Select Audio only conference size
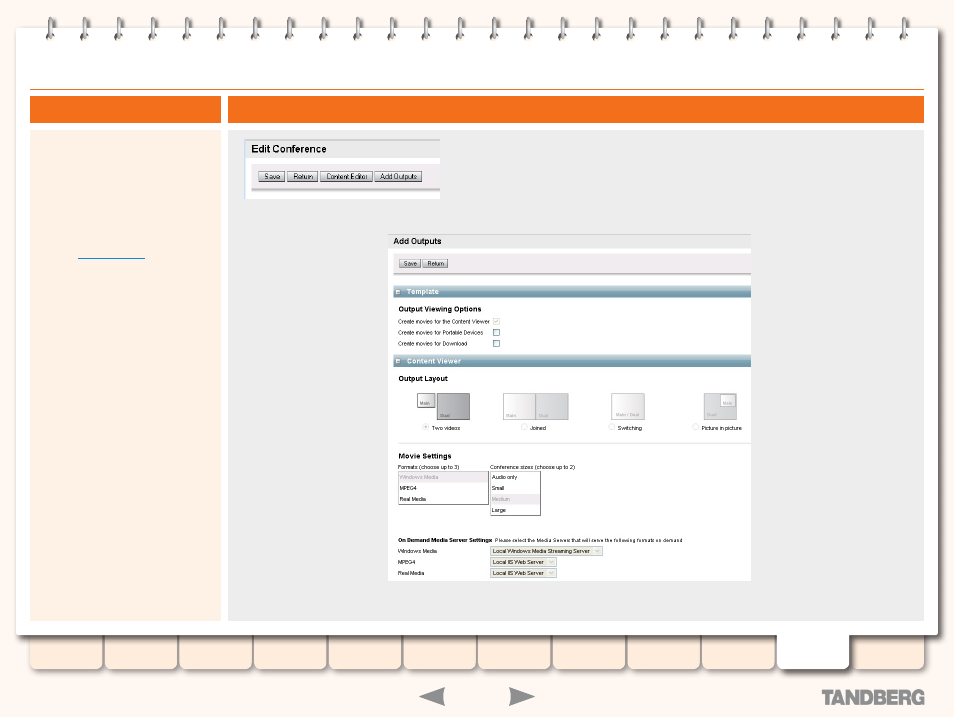The height and width of the screenshot is (717, 954). pyautogui.click(x=515, y=477)
